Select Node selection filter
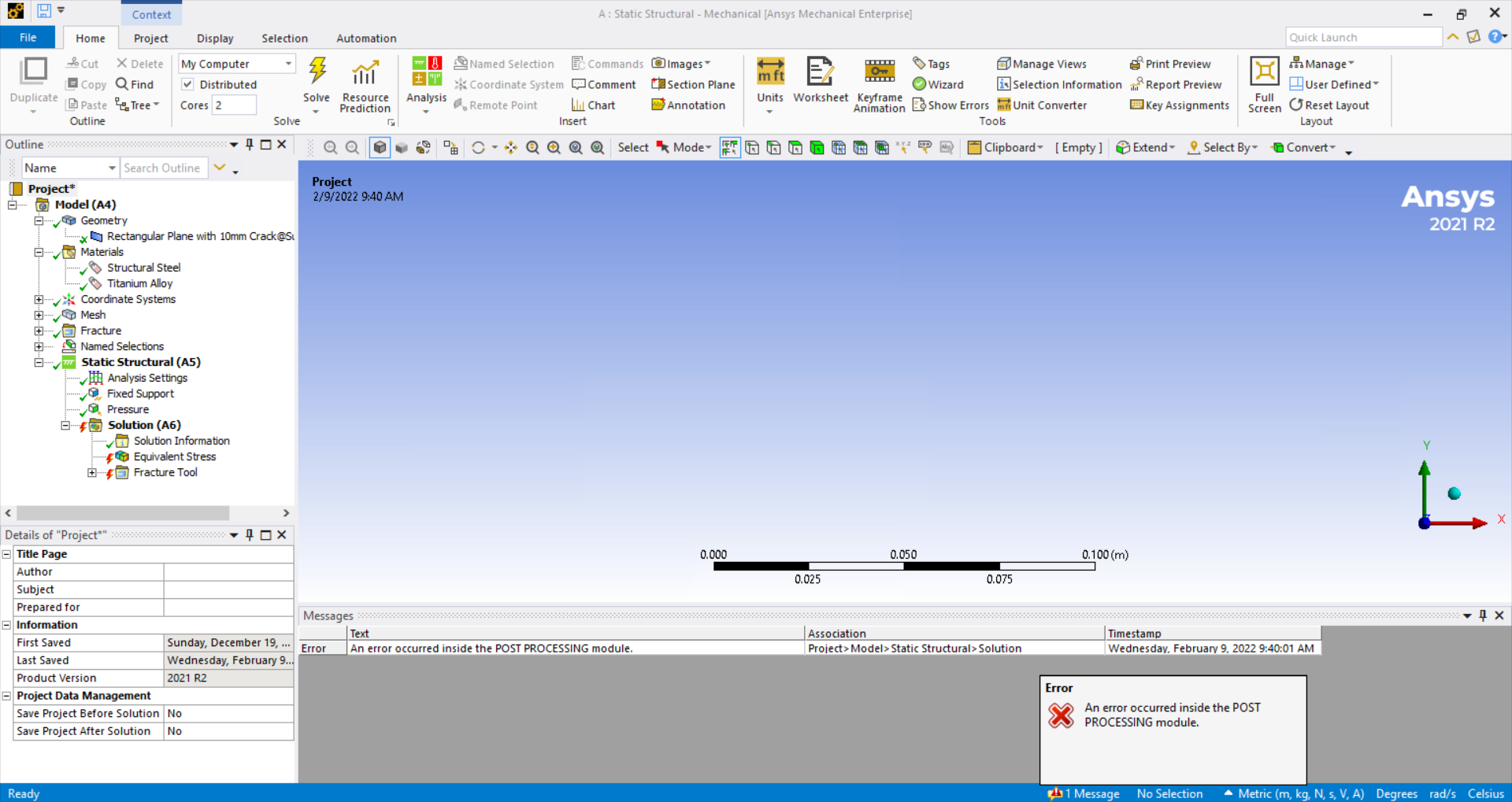The width and height of the screenshot is (1512, 802). pos(839,147)
